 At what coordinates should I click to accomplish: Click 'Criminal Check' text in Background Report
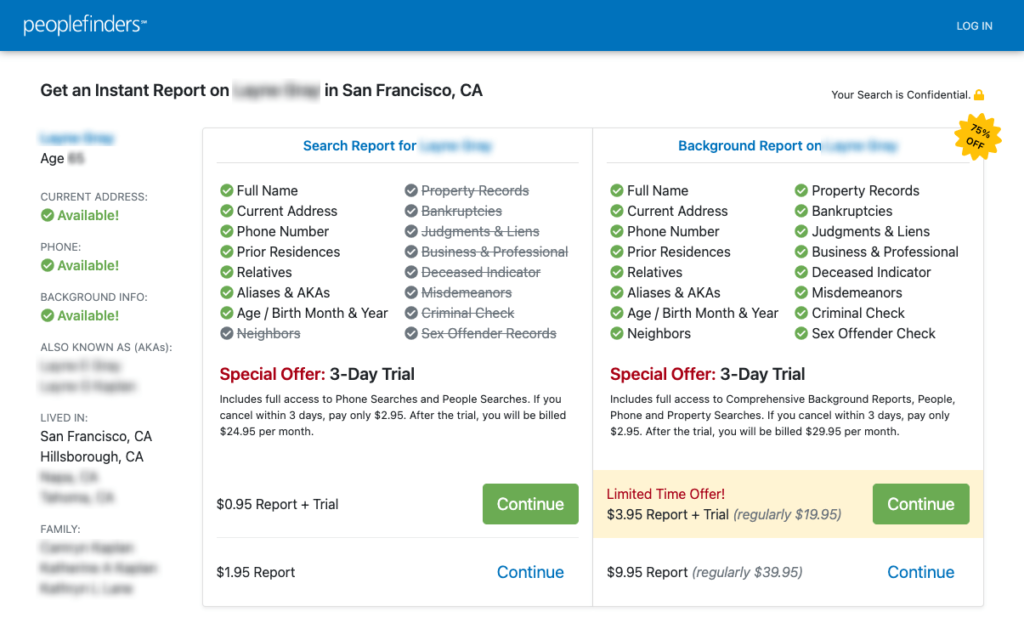click(x=858, y=313)
